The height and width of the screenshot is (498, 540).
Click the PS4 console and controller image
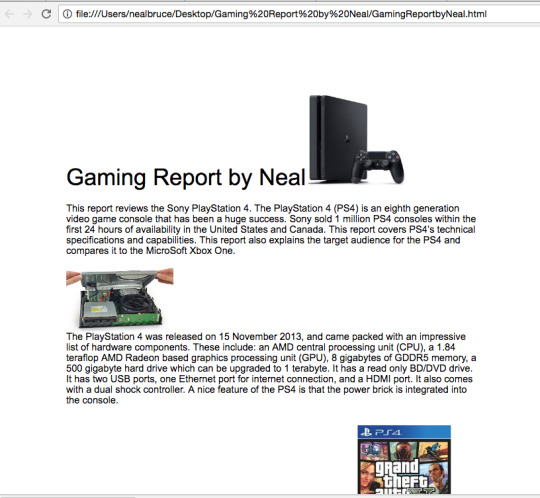pyautogui.click(x=357, y=139)
